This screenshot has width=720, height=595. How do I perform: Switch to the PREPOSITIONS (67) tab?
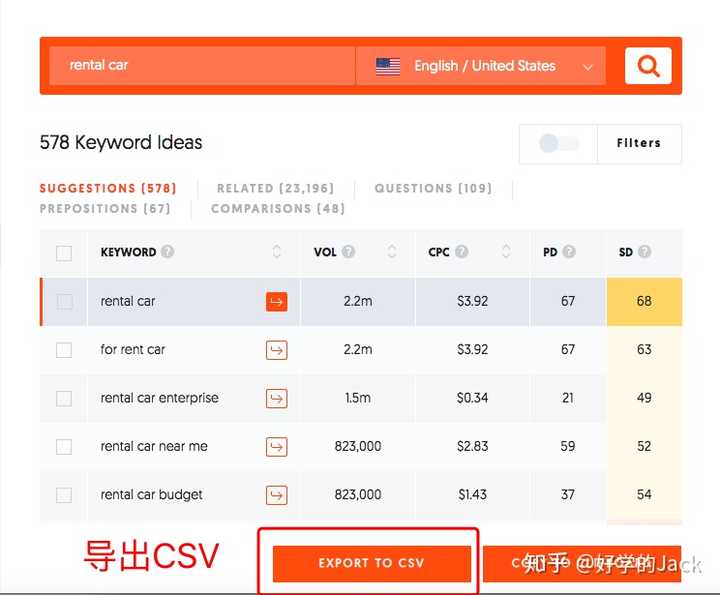[x=105, y=208]
